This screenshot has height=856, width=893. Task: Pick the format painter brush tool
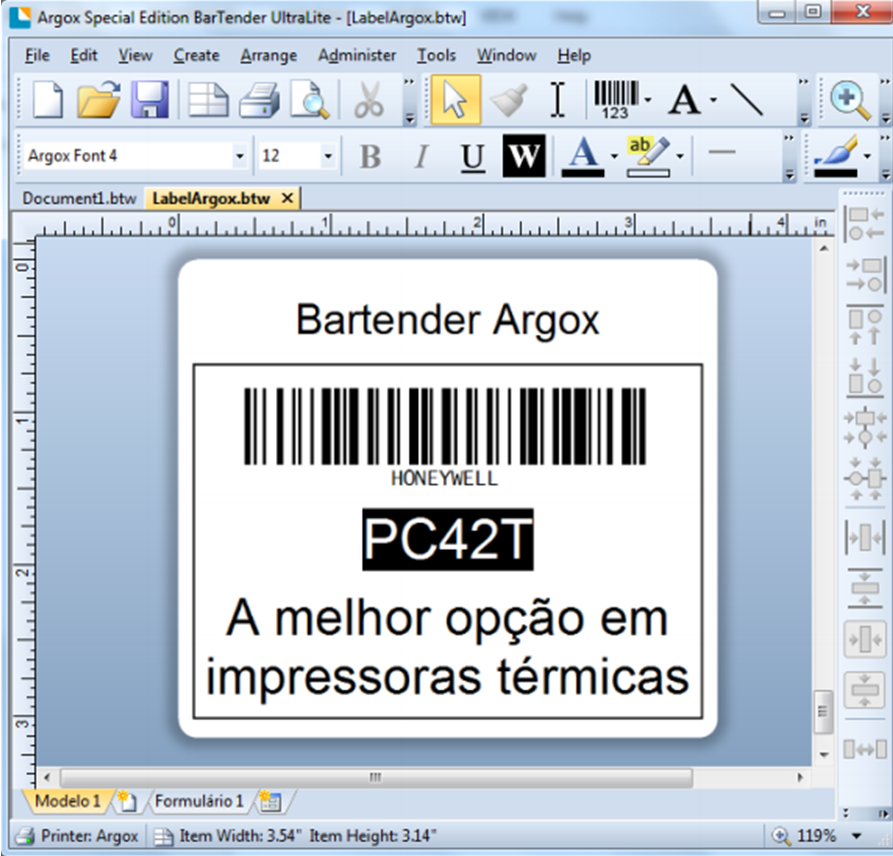(508, 100)
